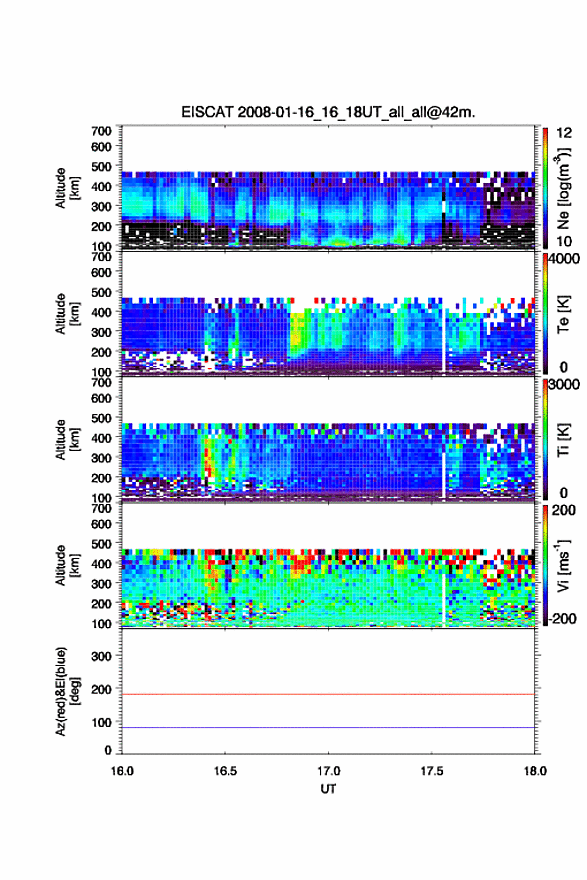Click the 18.0 tick label on UT axis
The image size is (587, 880).
coord(535,771)
